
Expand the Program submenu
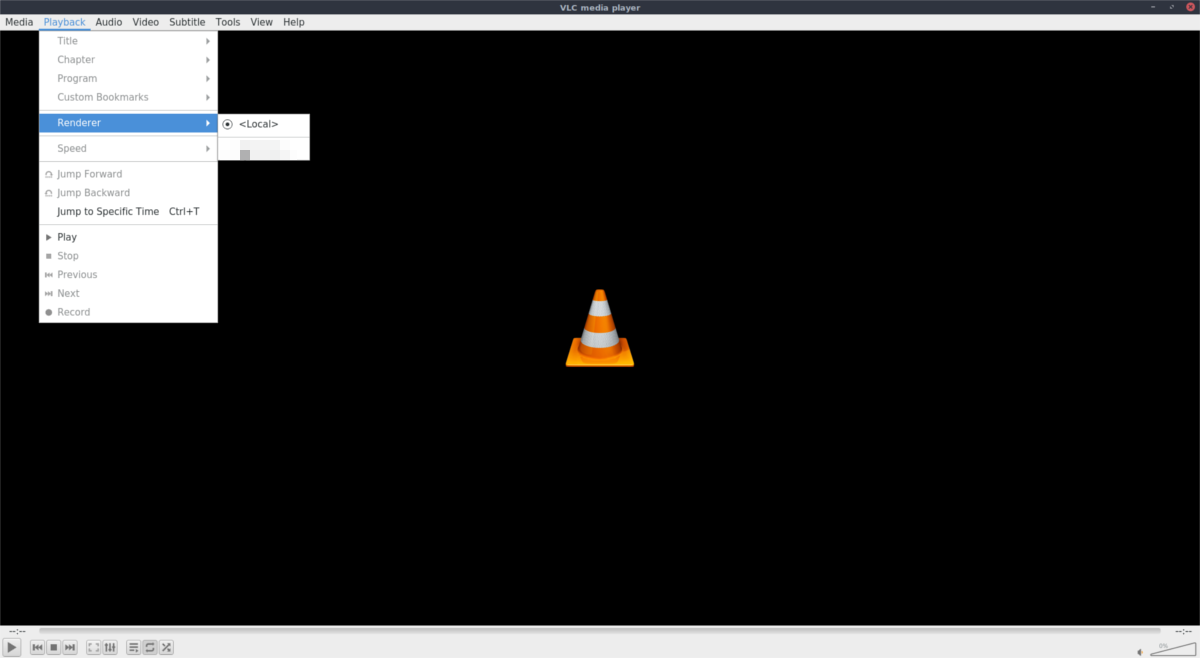[x=128, y=78]
